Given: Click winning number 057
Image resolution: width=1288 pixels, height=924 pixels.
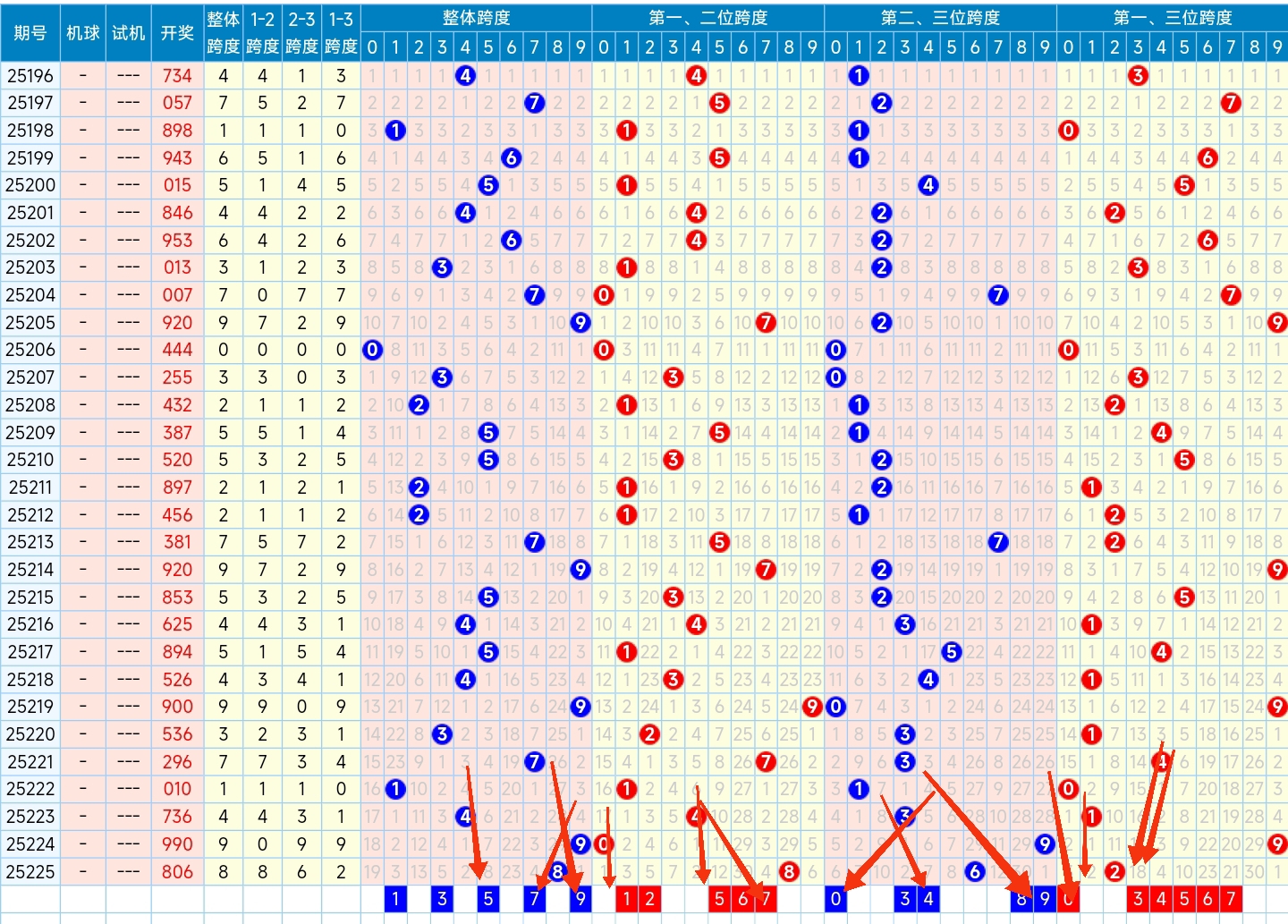Looking at the screenshot, I should (177, 103).
